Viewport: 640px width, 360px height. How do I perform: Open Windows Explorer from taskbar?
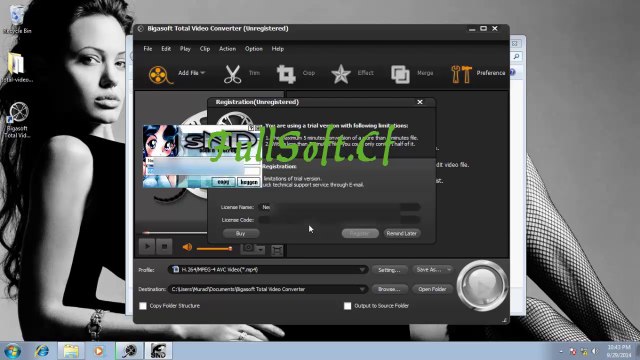click(x=71, y=351)
